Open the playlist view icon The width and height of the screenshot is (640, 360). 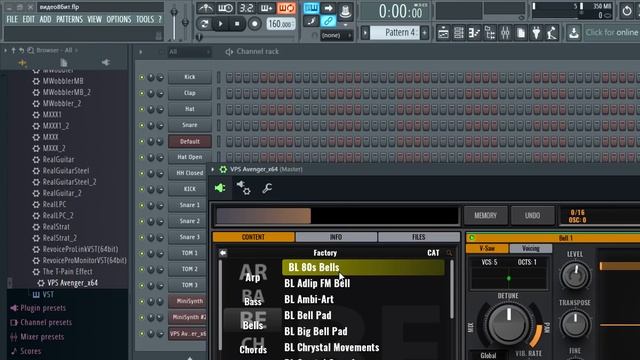pos(443,33)
